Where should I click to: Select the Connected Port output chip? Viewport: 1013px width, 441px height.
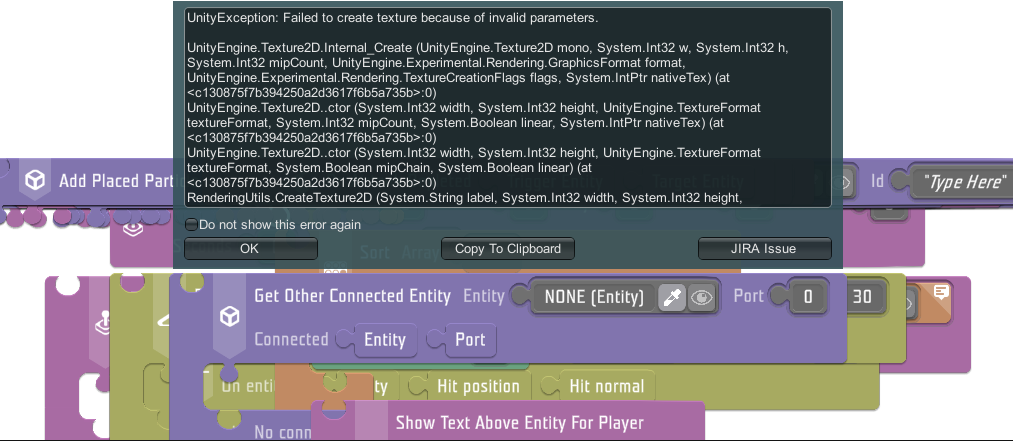coord(469,340)
